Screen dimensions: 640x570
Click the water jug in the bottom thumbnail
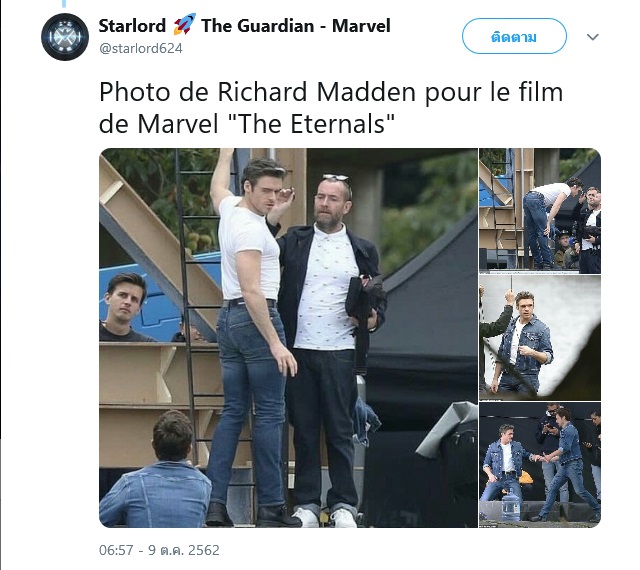tap(510, 504)
